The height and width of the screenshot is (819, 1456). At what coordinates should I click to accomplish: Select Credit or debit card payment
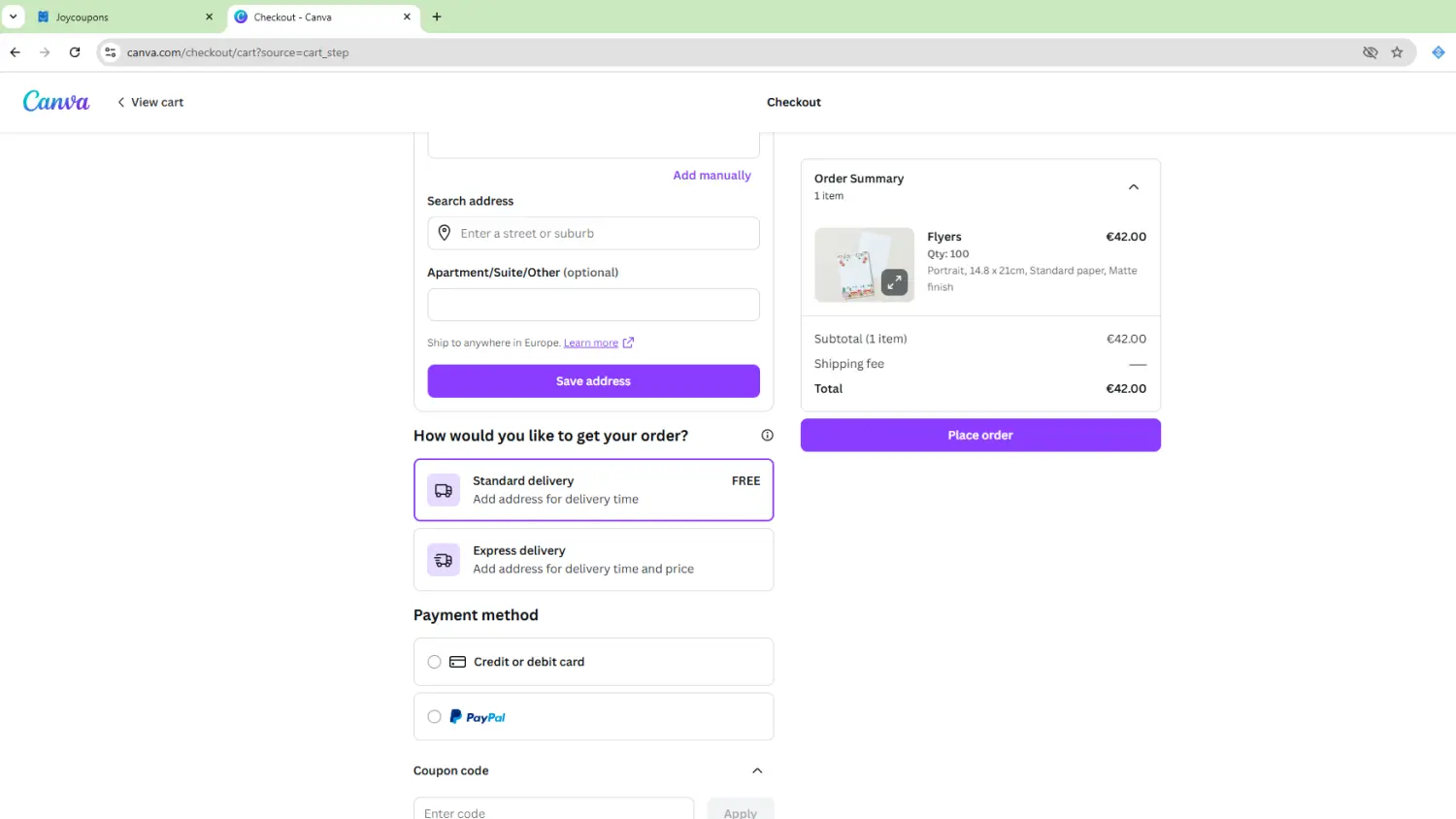pyautogui.click(x=434, y=662)
